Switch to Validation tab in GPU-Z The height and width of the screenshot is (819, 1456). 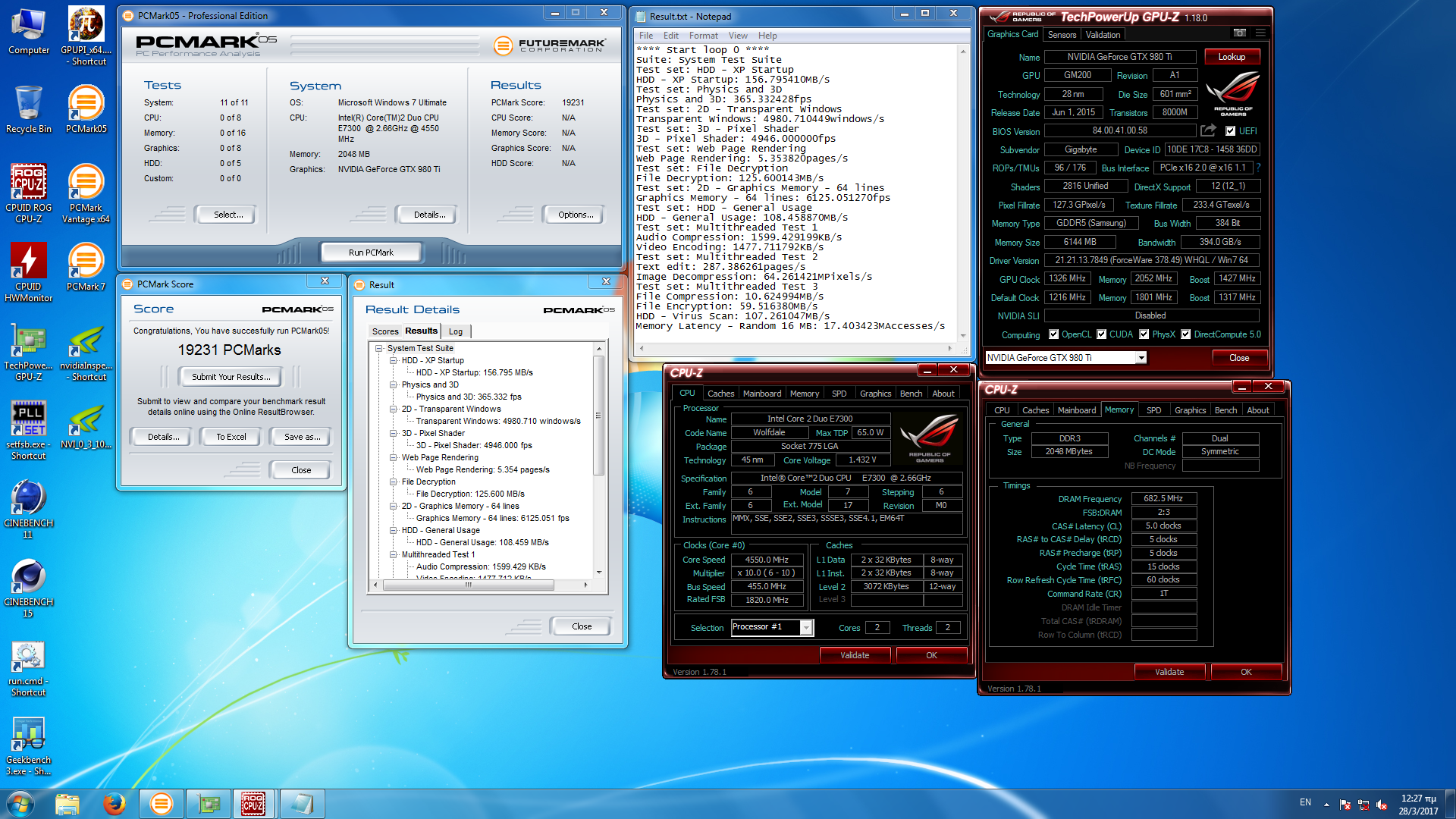[x=1103, y=35]
